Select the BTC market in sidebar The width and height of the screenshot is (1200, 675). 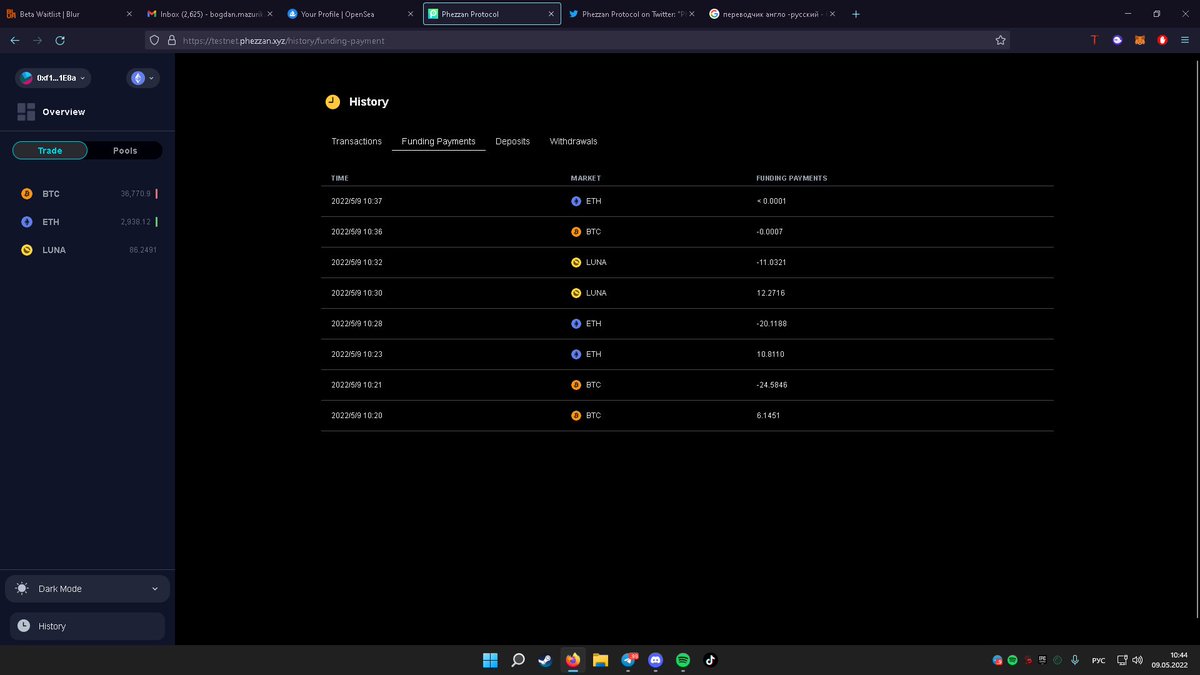tap(88, 194)
